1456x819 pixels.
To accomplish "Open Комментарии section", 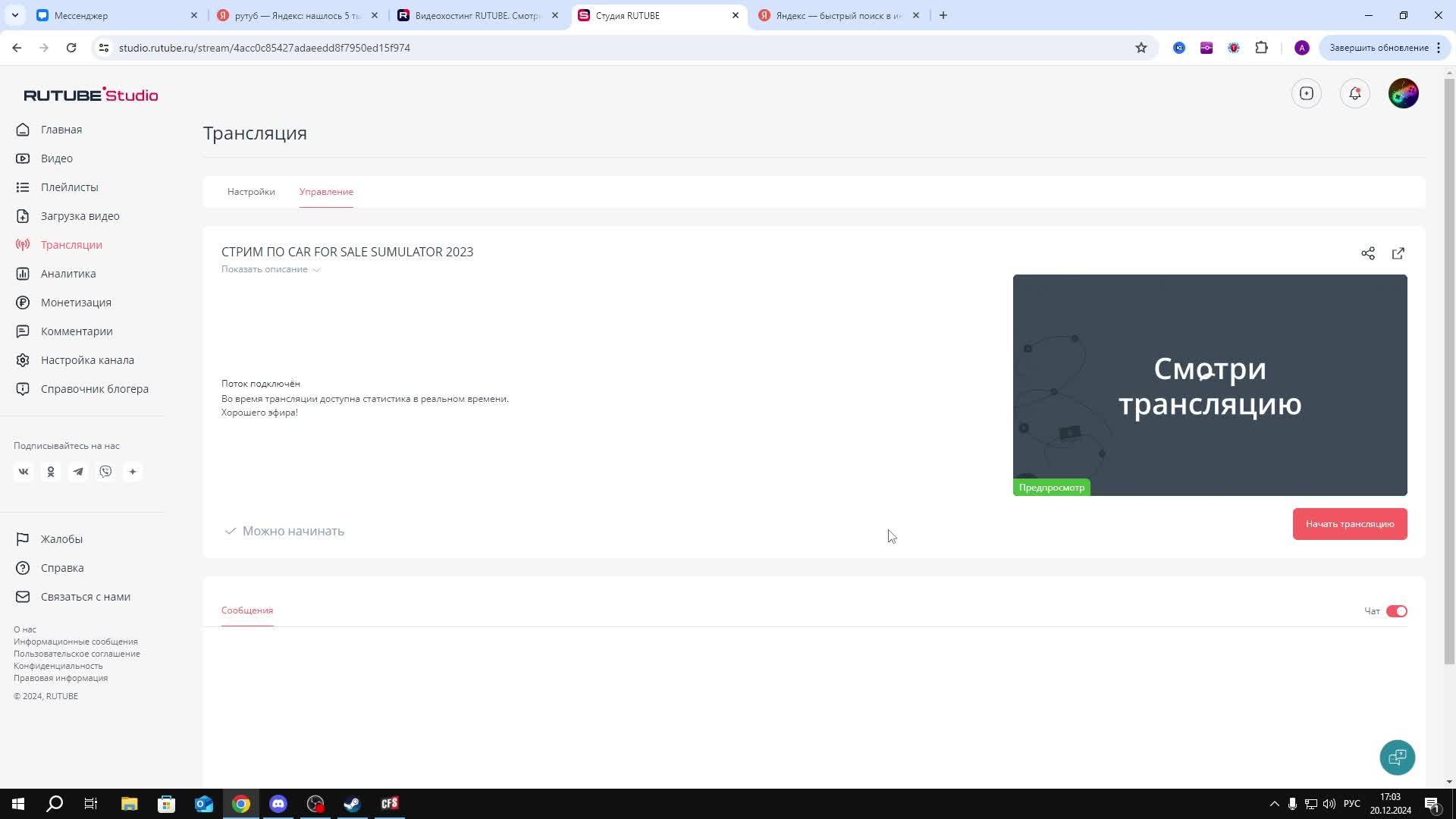I will [77, 331].
